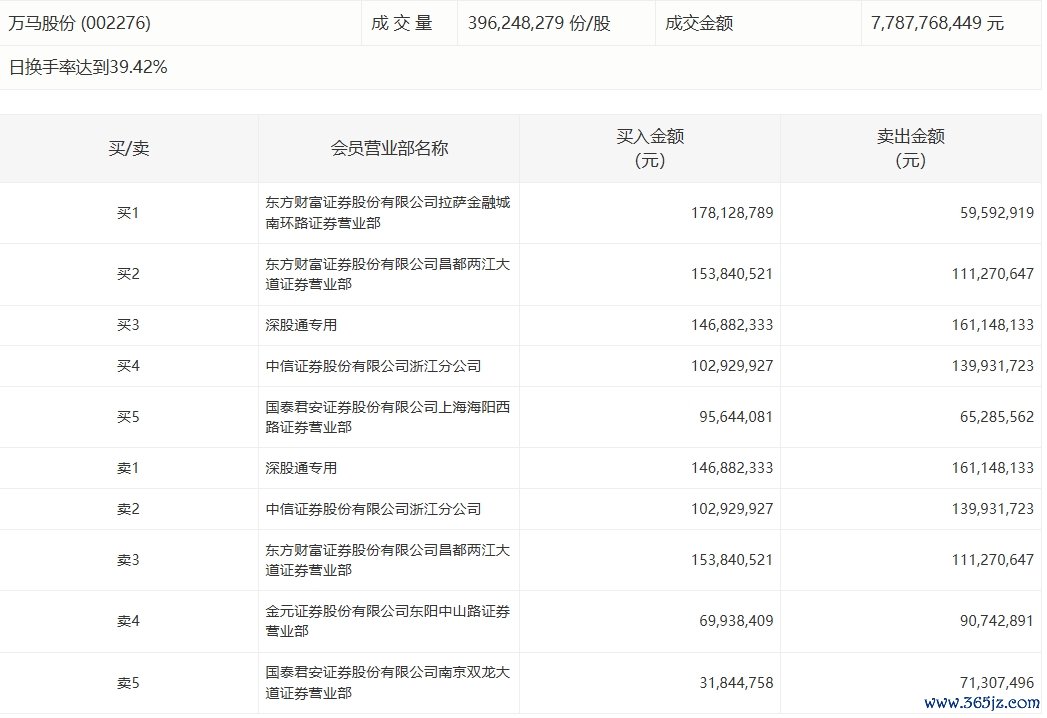Click buy amount 69,938,409
Image resolution: width=1047 pixels, height=718 pixels.
tap(736, 621)
